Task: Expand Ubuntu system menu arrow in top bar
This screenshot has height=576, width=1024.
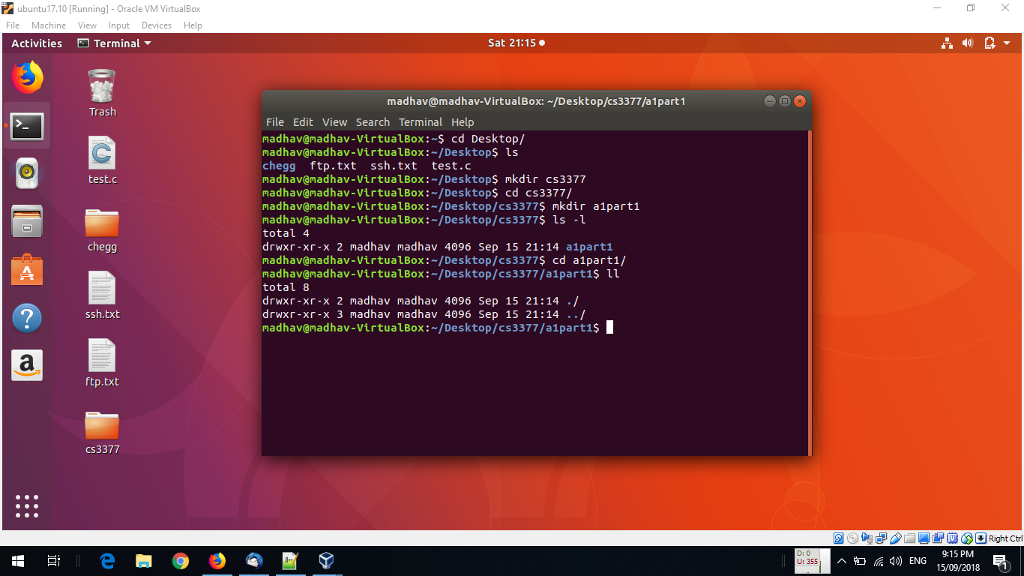Action: 1007,43
